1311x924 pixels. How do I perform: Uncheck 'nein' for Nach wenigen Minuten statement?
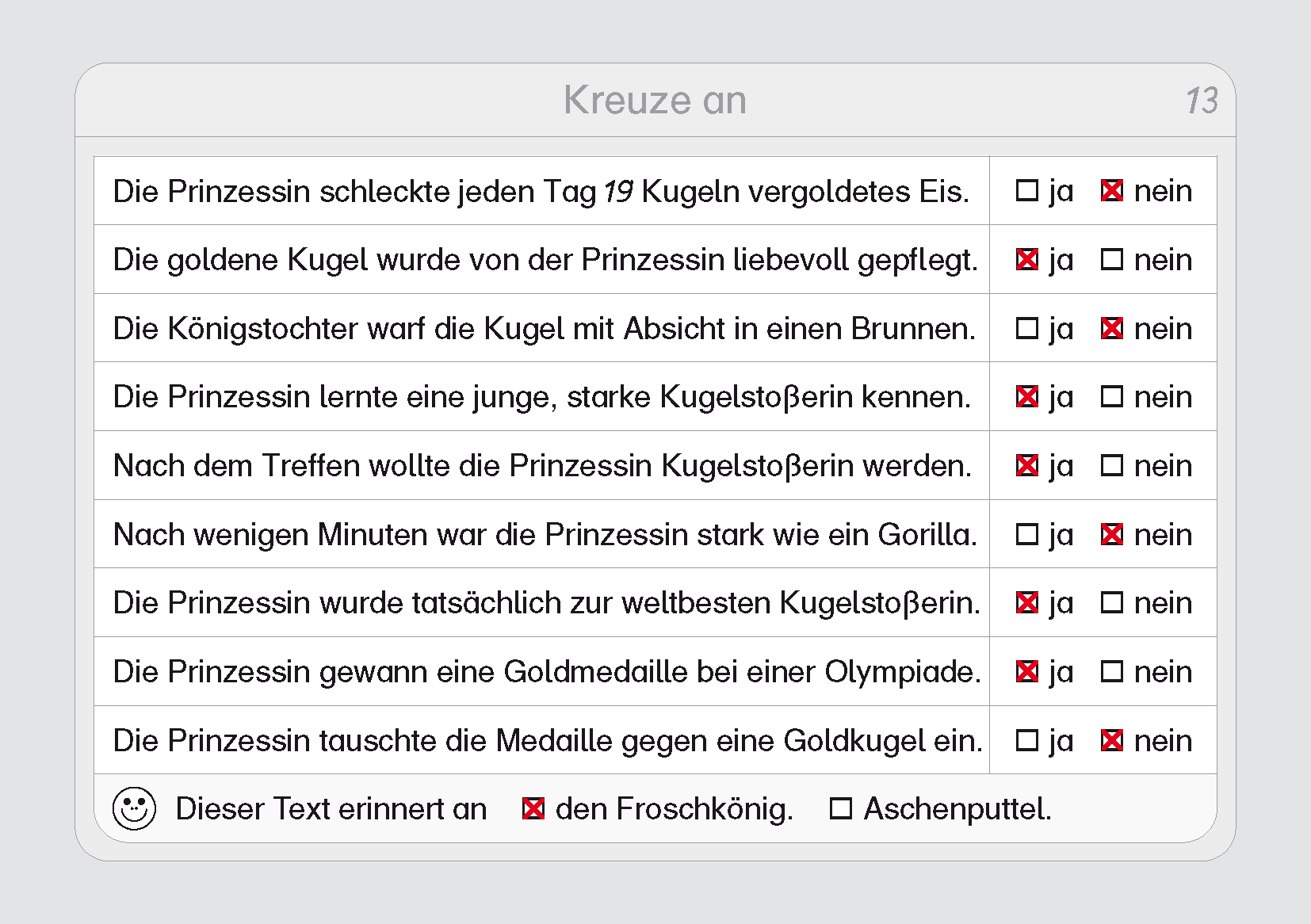[x=1112, y=534]
